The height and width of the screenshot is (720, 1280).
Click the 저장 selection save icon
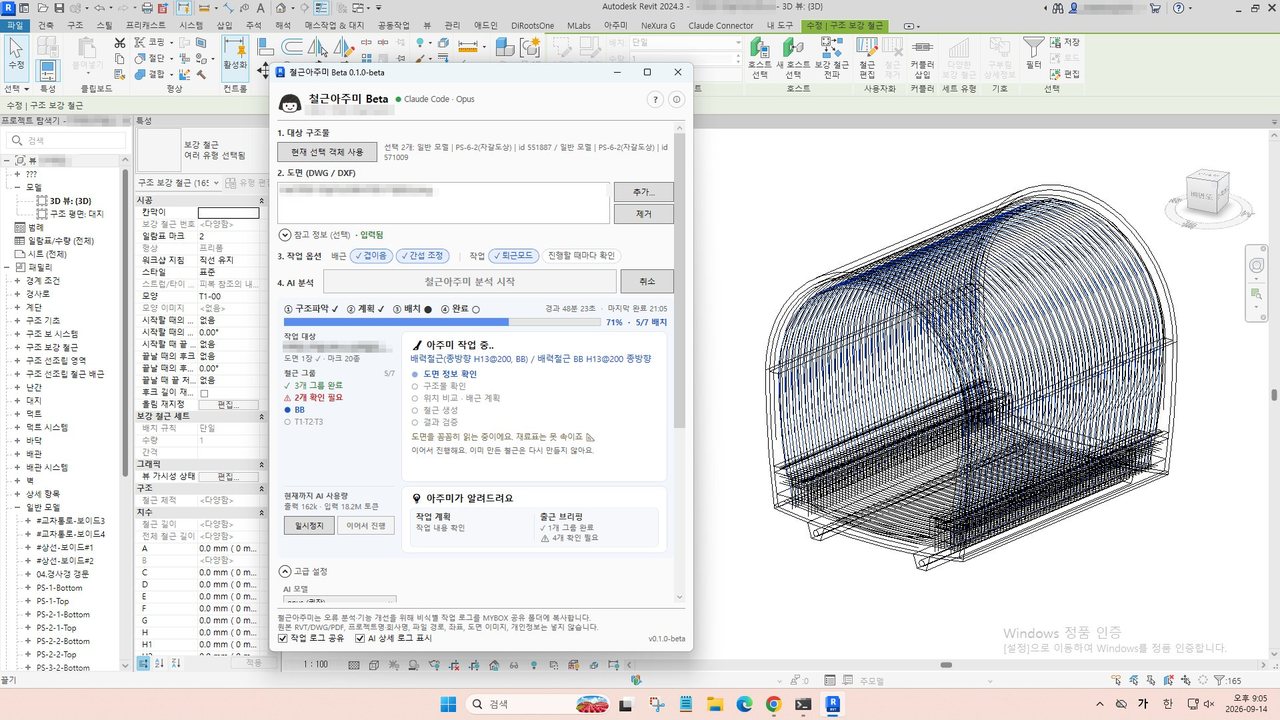(1065, 42)
